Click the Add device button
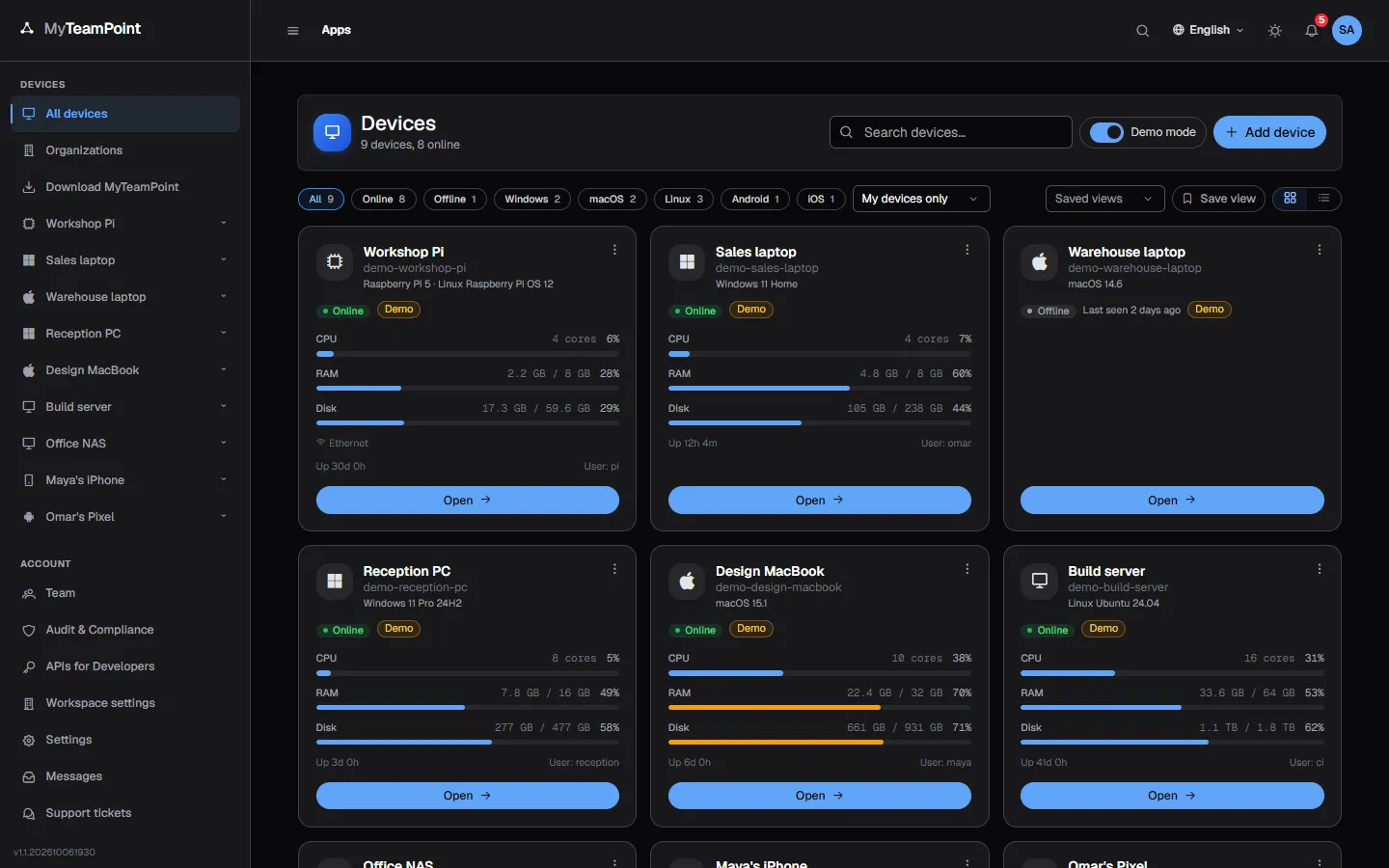The height and width of the screenshot is (868, 1389). [x=1269, y=132]
